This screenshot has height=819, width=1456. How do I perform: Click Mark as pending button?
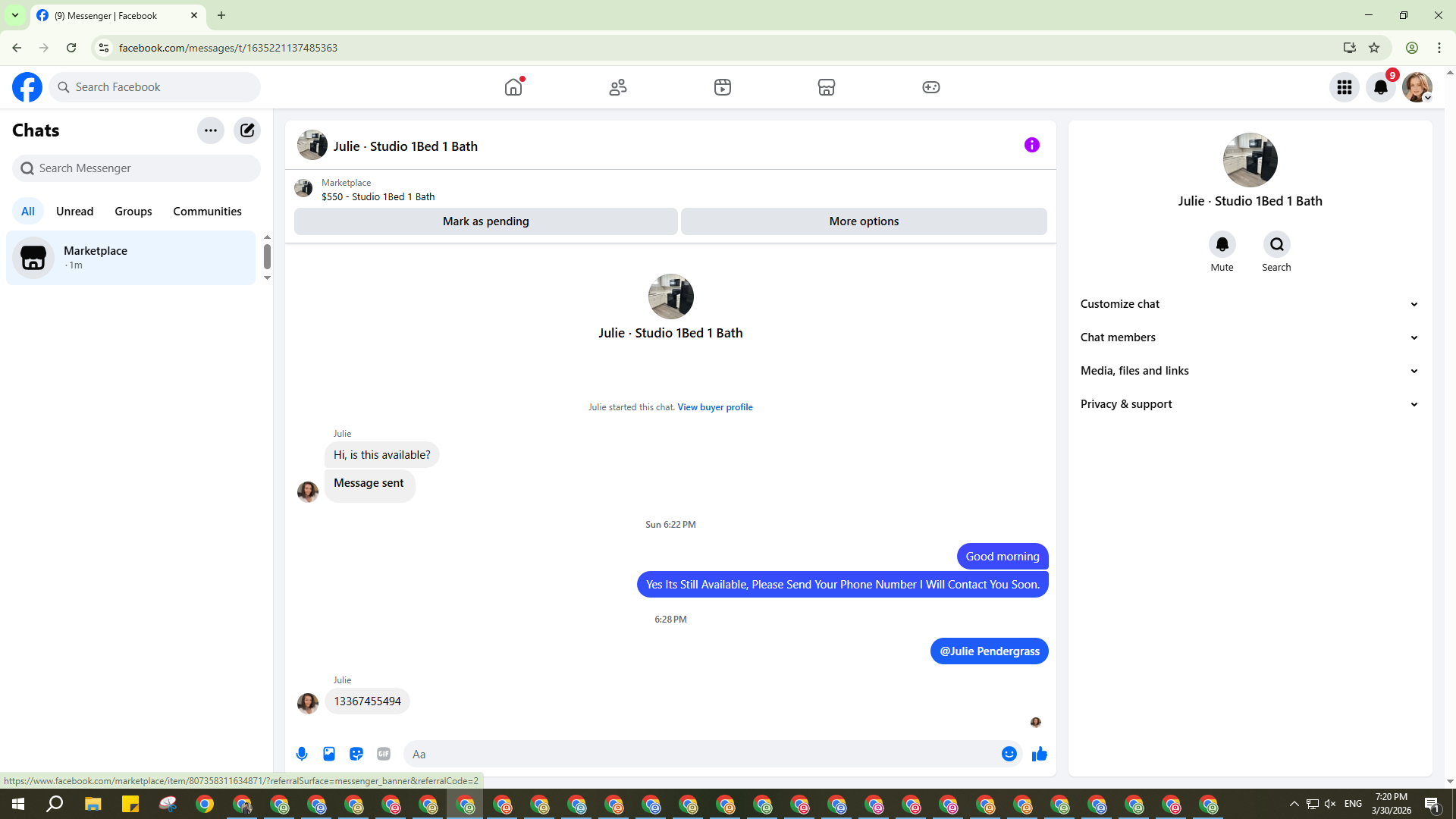pyautogui.click(x=485, y=221)
